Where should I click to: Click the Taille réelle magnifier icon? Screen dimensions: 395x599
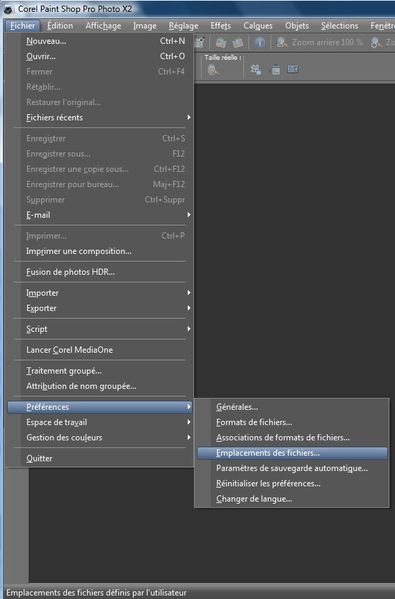[213, 70]
